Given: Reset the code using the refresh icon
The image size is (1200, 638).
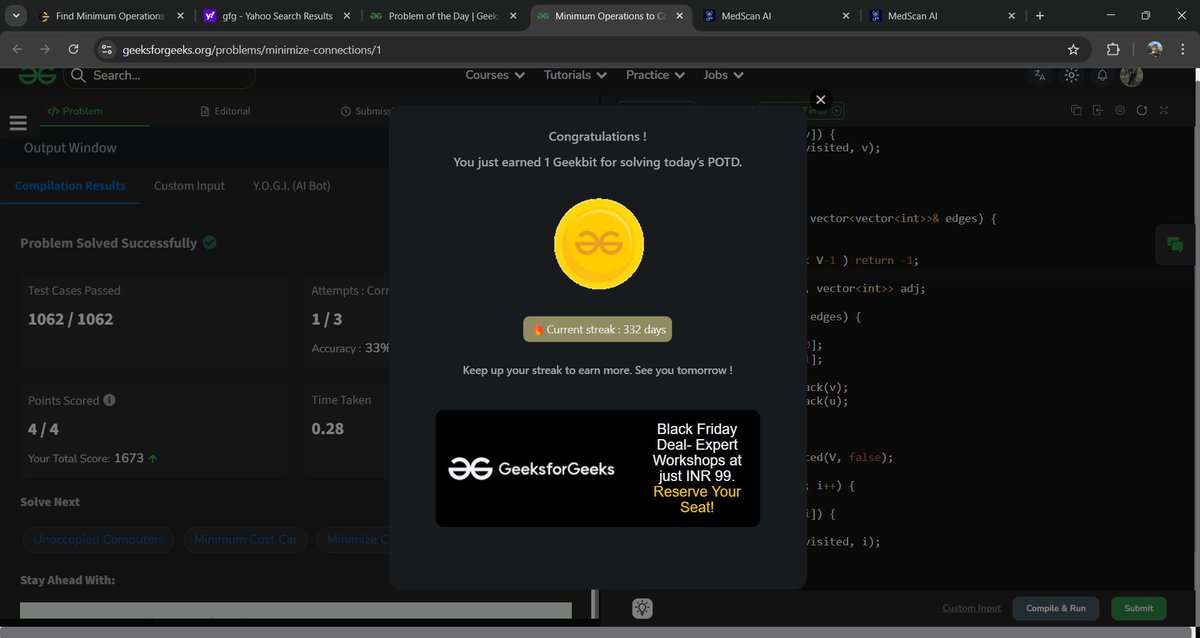Looking at the screenshot, I should (1143, 111).
